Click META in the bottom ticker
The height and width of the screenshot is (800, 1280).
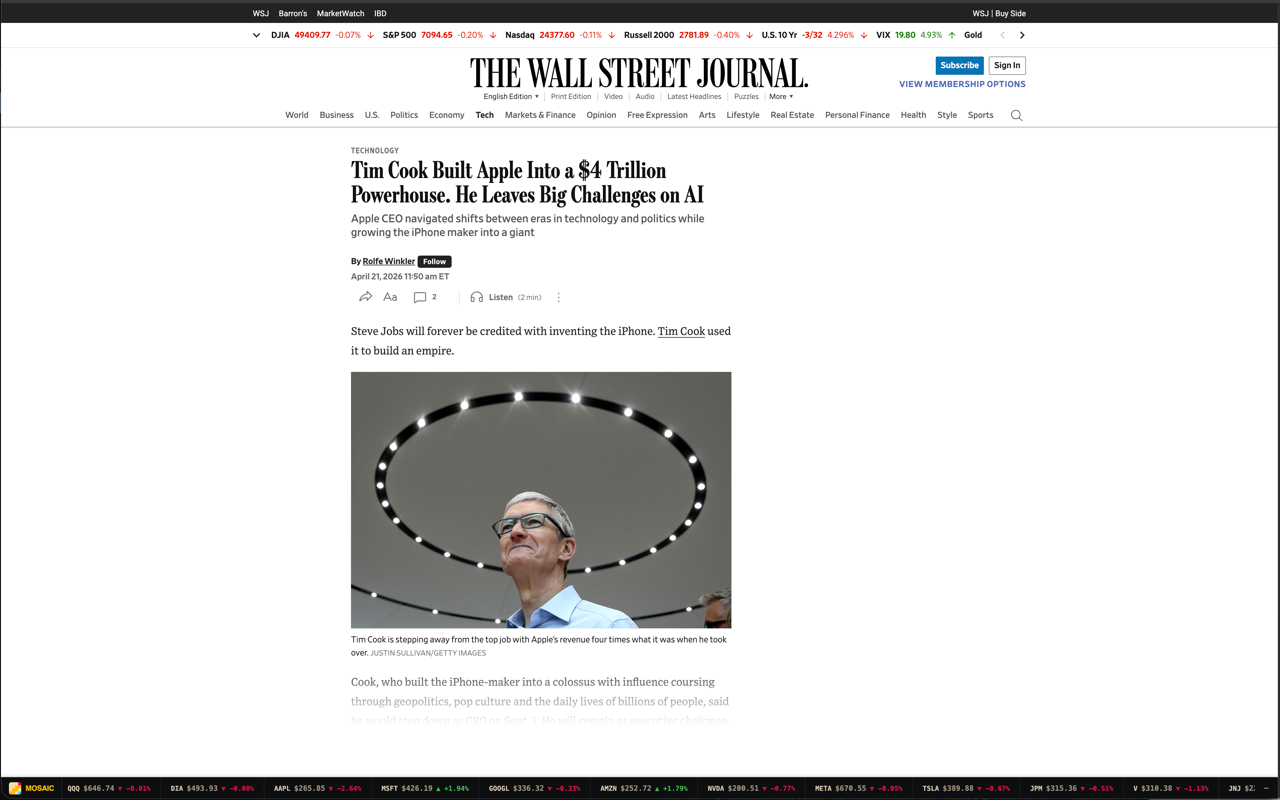[x=859, y=788]
